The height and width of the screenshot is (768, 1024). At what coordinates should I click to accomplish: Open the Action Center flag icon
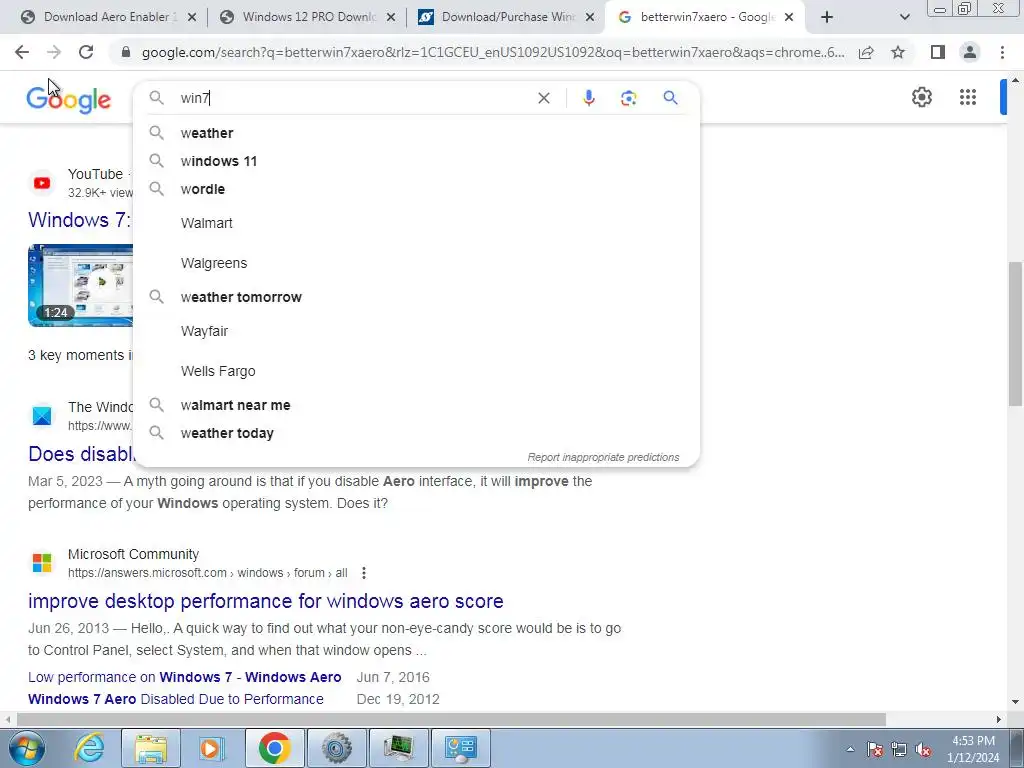[x=875, y=749]
